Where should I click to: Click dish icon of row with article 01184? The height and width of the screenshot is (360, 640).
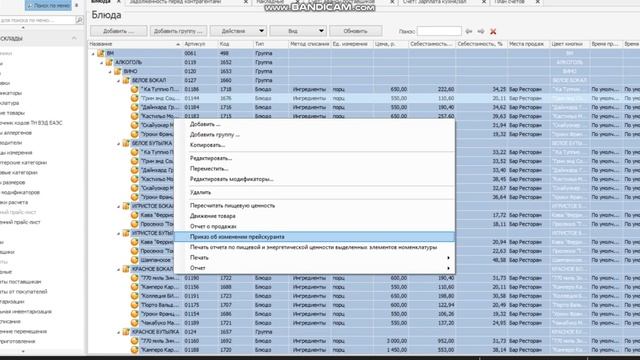click(134, 107)
